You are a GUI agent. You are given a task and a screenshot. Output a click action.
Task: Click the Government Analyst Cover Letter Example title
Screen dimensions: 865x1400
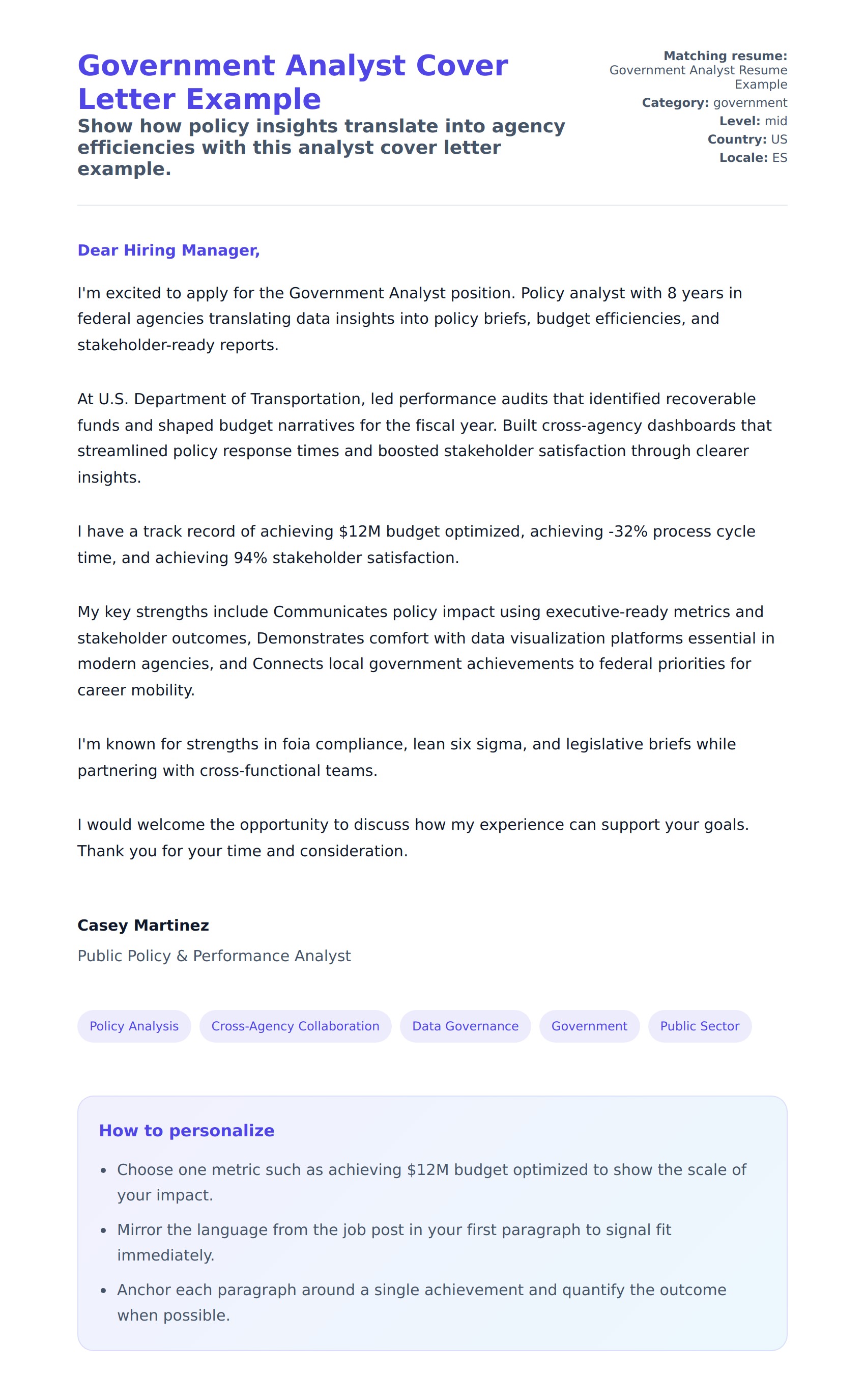[x=293, y=82]
